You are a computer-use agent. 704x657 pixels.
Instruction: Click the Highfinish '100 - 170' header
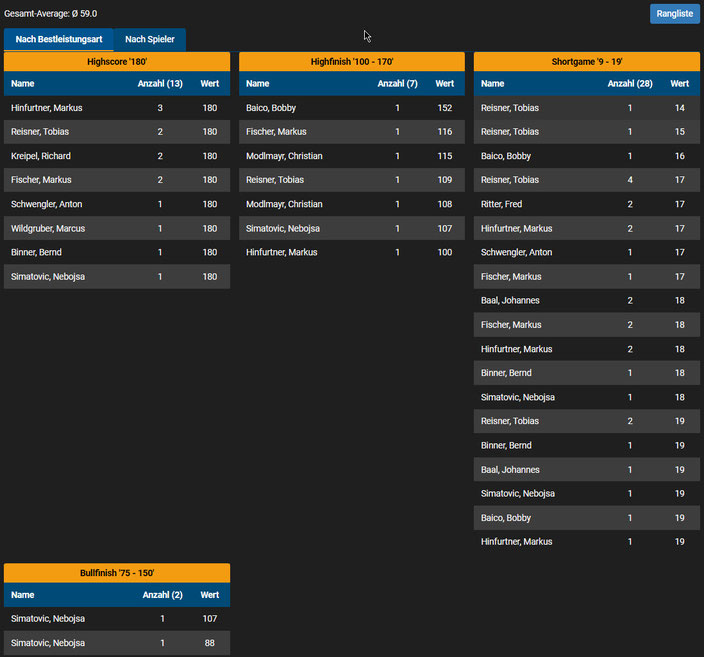pos(352,62)
